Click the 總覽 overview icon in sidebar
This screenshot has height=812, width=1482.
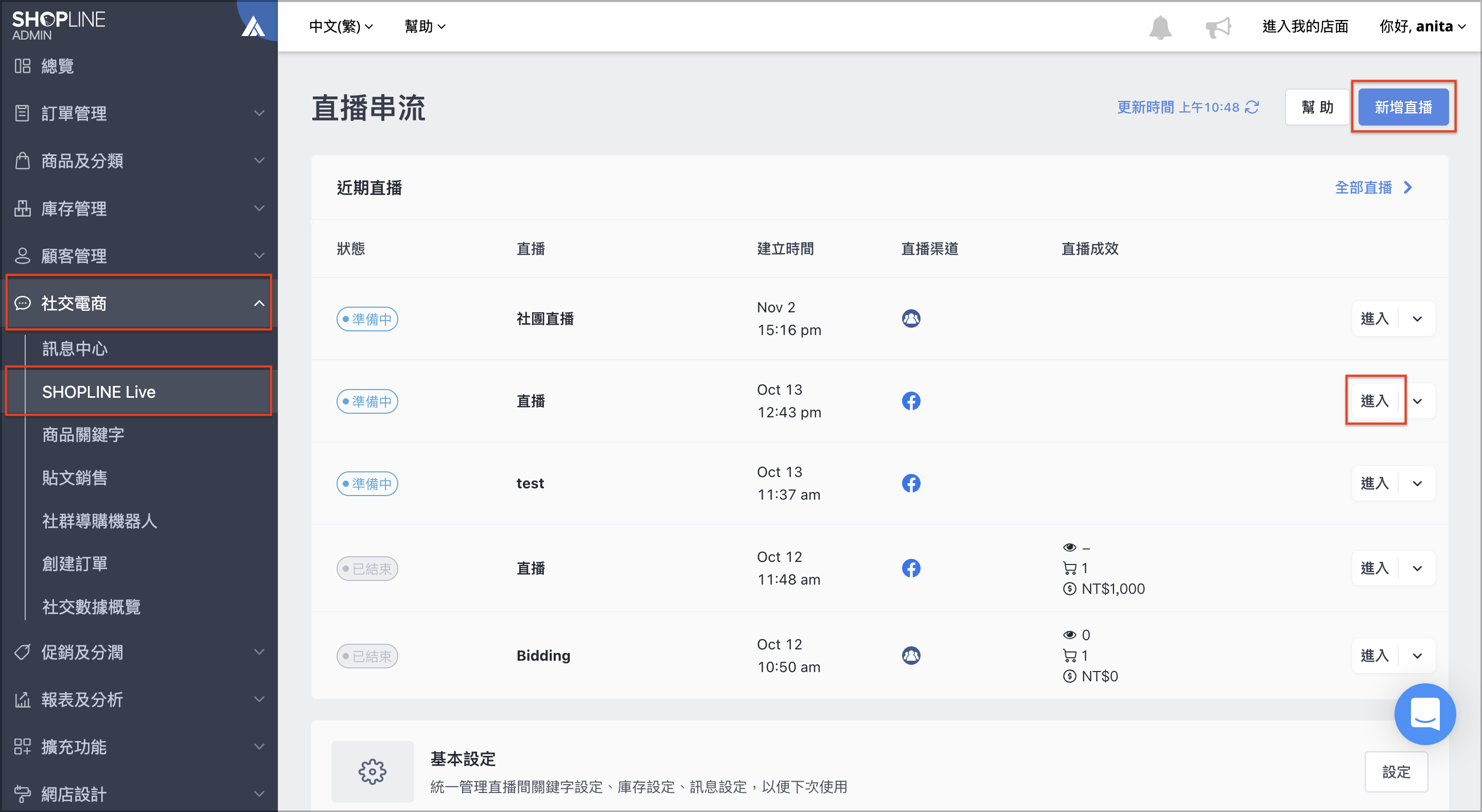pos(23,65)
